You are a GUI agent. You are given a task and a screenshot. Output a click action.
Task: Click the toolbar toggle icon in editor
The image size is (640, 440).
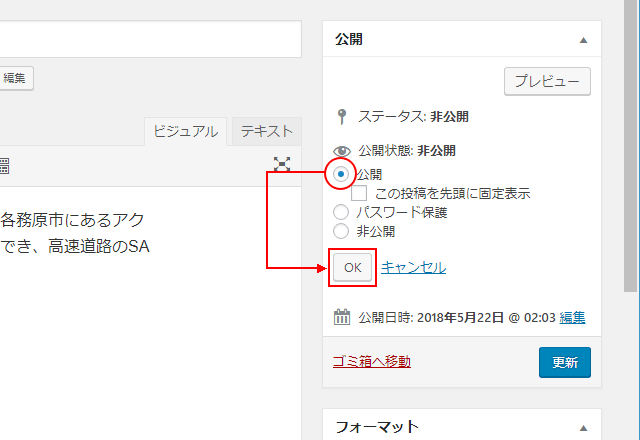coord(4,166)
